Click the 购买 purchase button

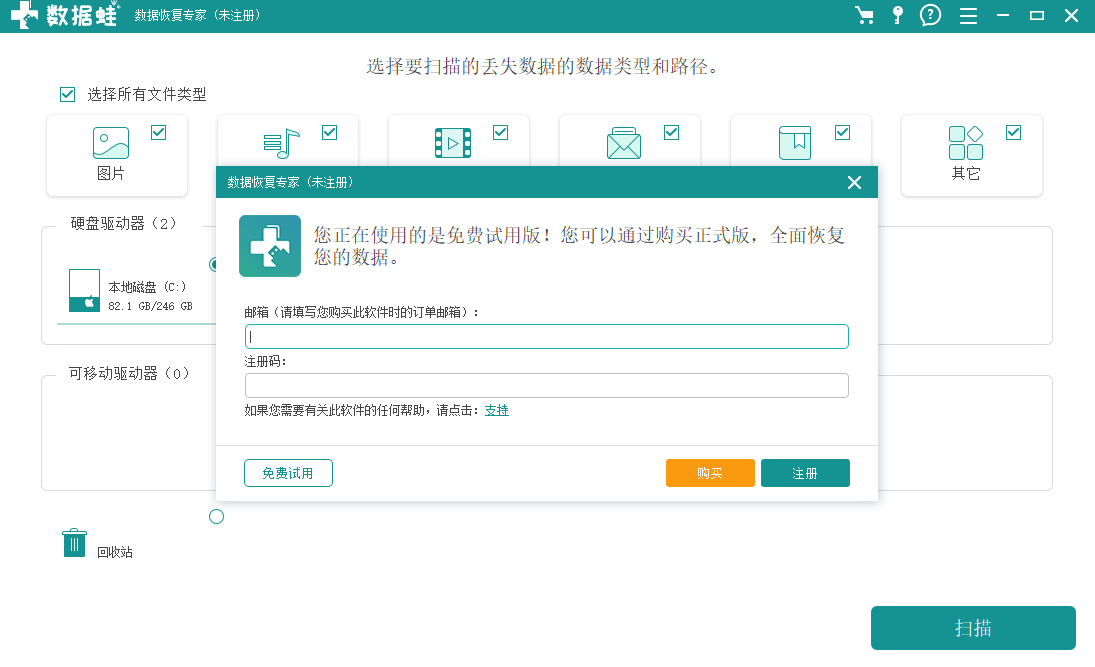click(710, 472)
